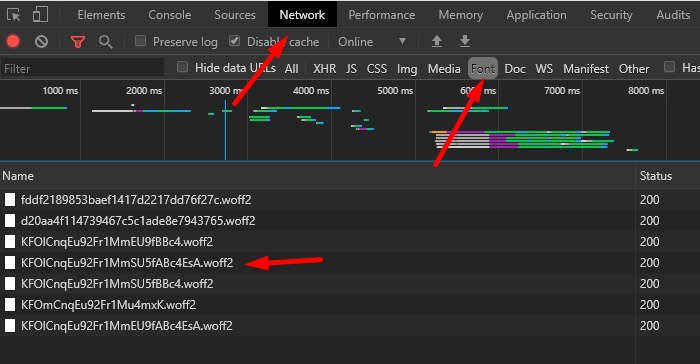Tick the Hide data URLs checkbox

click(x=182, y=67)
